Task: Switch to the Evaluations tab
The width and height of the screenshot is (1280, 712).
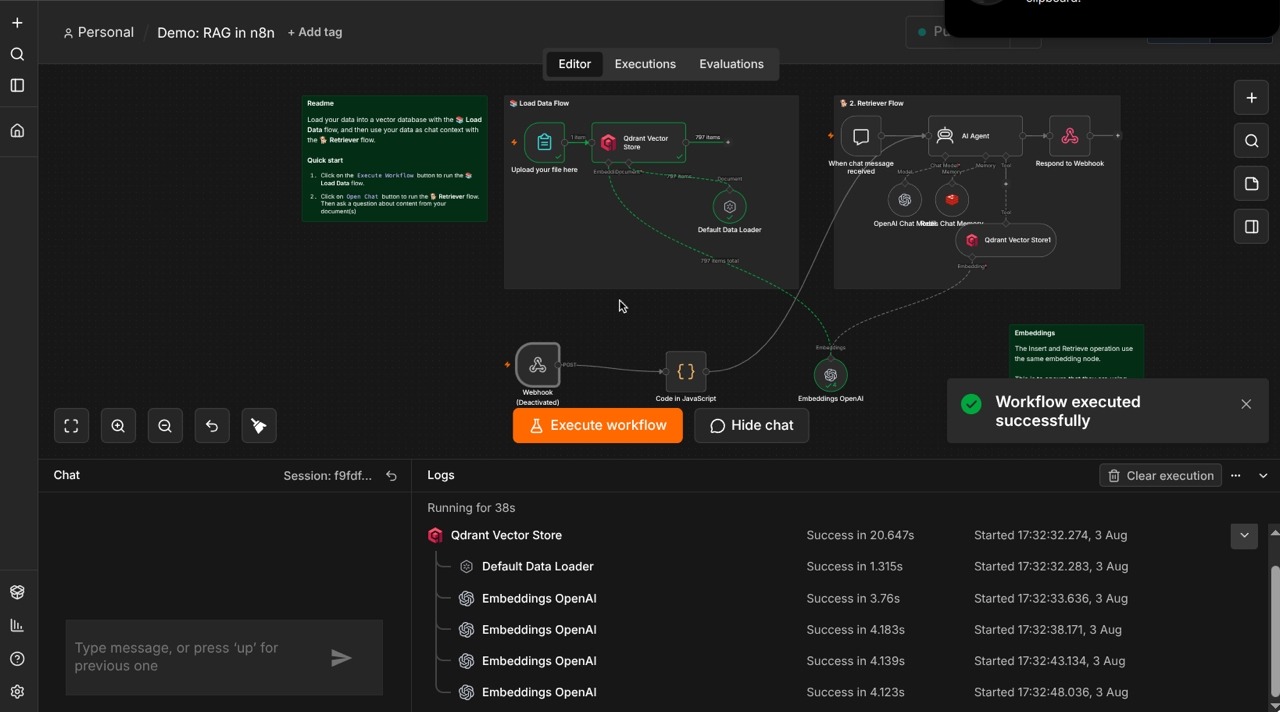Action: point(731,64)
